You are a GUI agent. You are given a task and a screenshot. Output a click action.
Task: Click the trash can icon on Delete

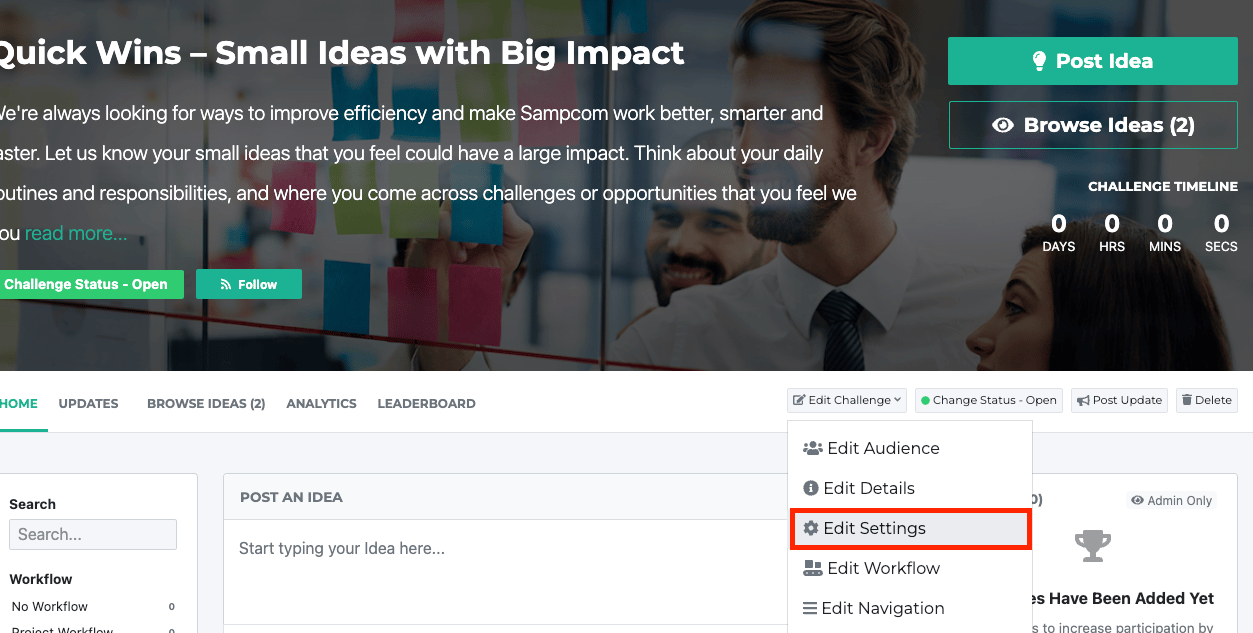pos(1187,400)
